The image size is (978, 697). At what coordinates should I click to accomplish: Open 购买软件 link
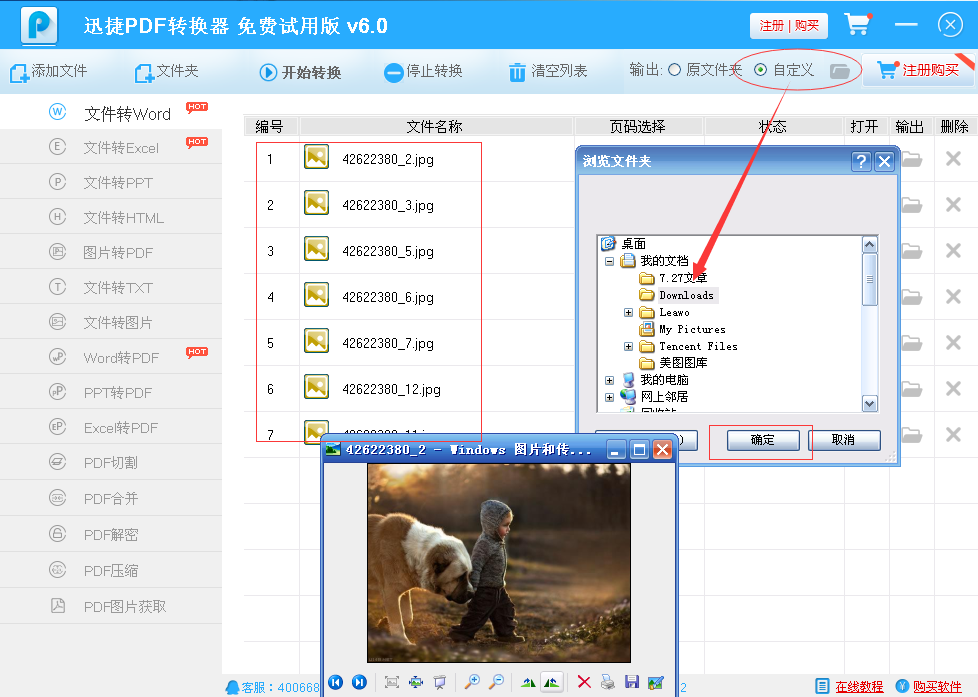point(937,686)
